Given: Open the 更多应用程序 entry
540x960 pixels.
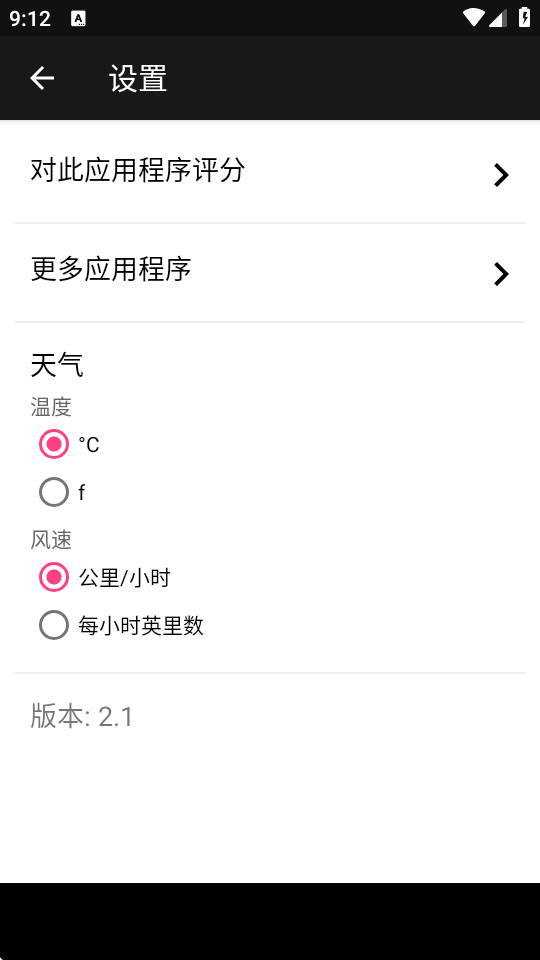Looking at the screenshot, I should pos(270,272).
